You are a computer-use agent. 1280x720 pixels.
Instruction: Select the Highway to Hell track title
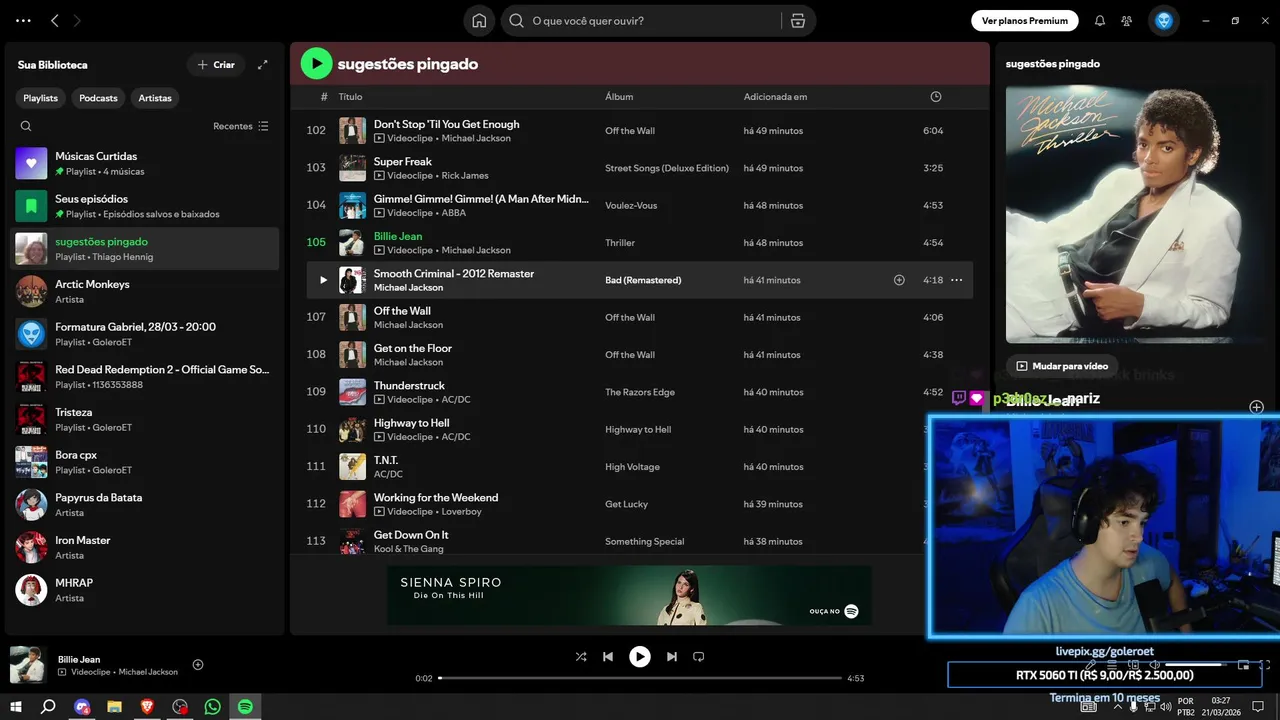point(411,423)
